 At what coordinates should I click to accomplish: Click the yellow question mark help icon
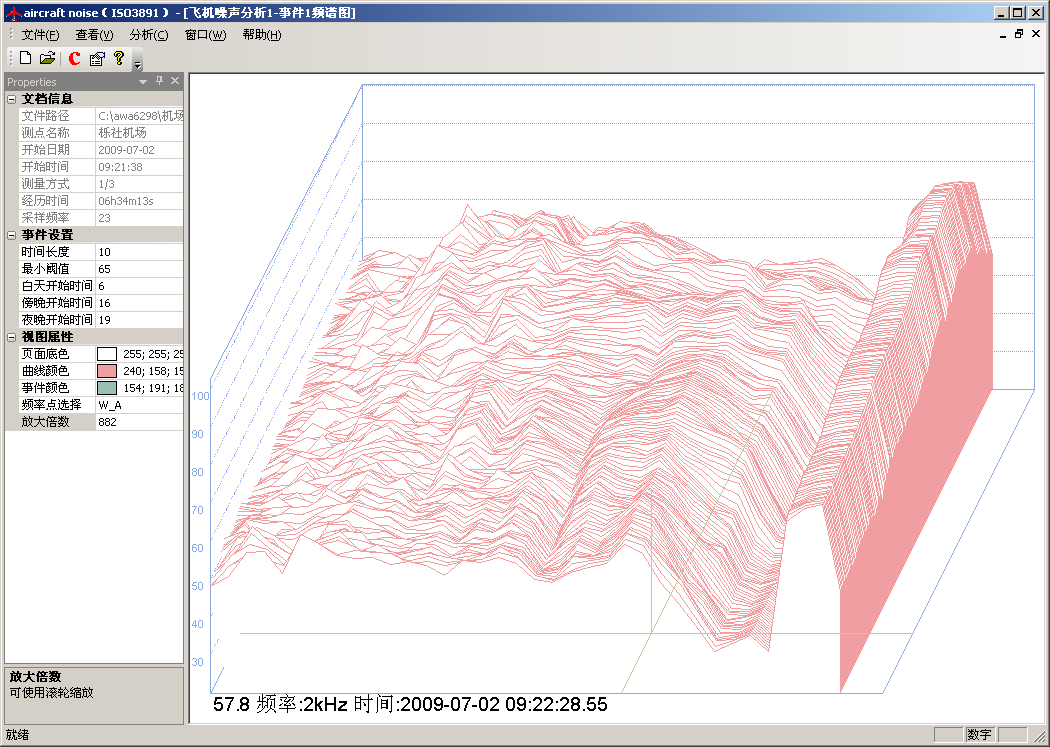[x=118, y=58]
